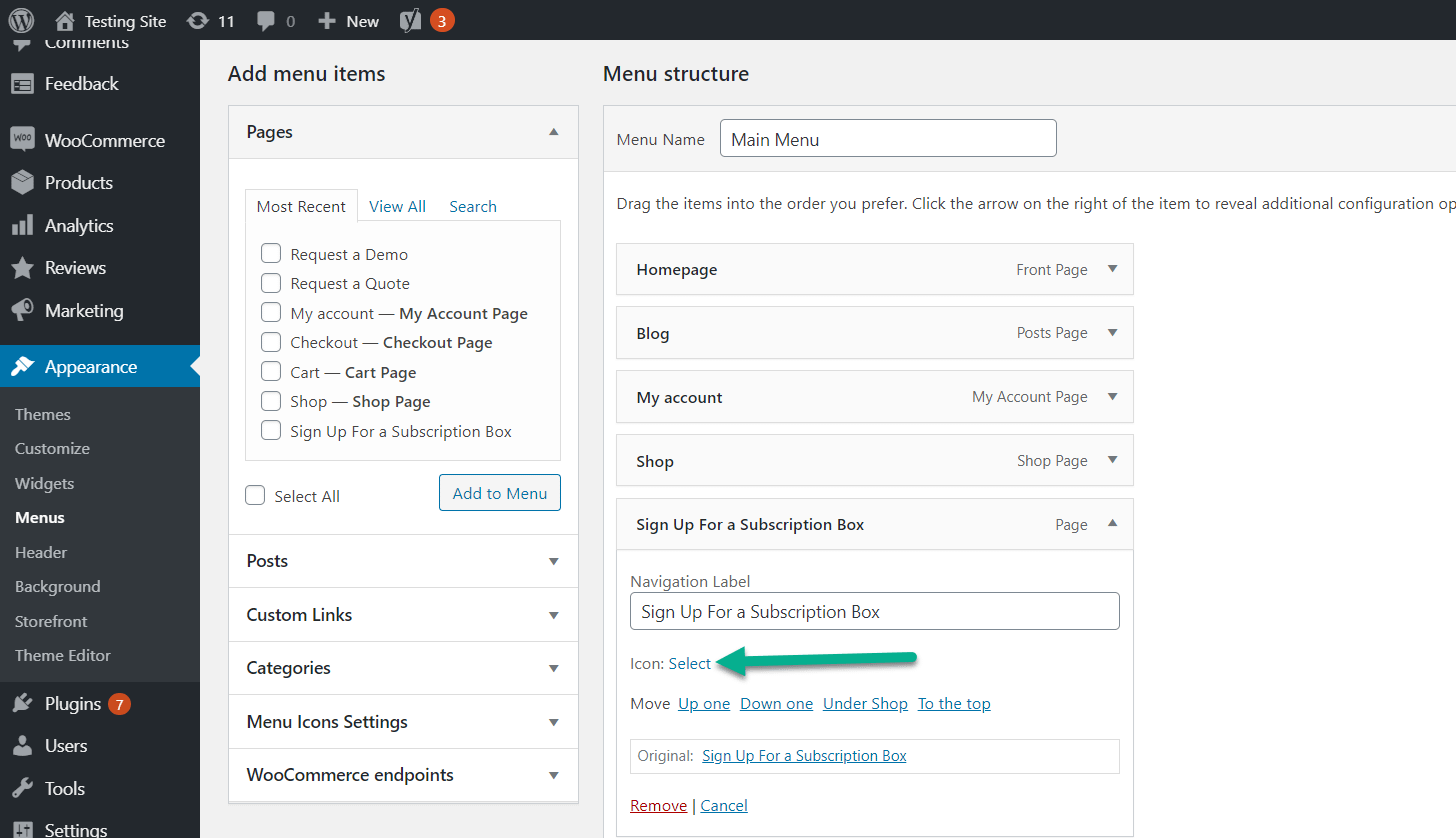This screenshot has height=838, width=1456.
Task: Click the Add to Menu button
Action: click(x=499, y=492)
